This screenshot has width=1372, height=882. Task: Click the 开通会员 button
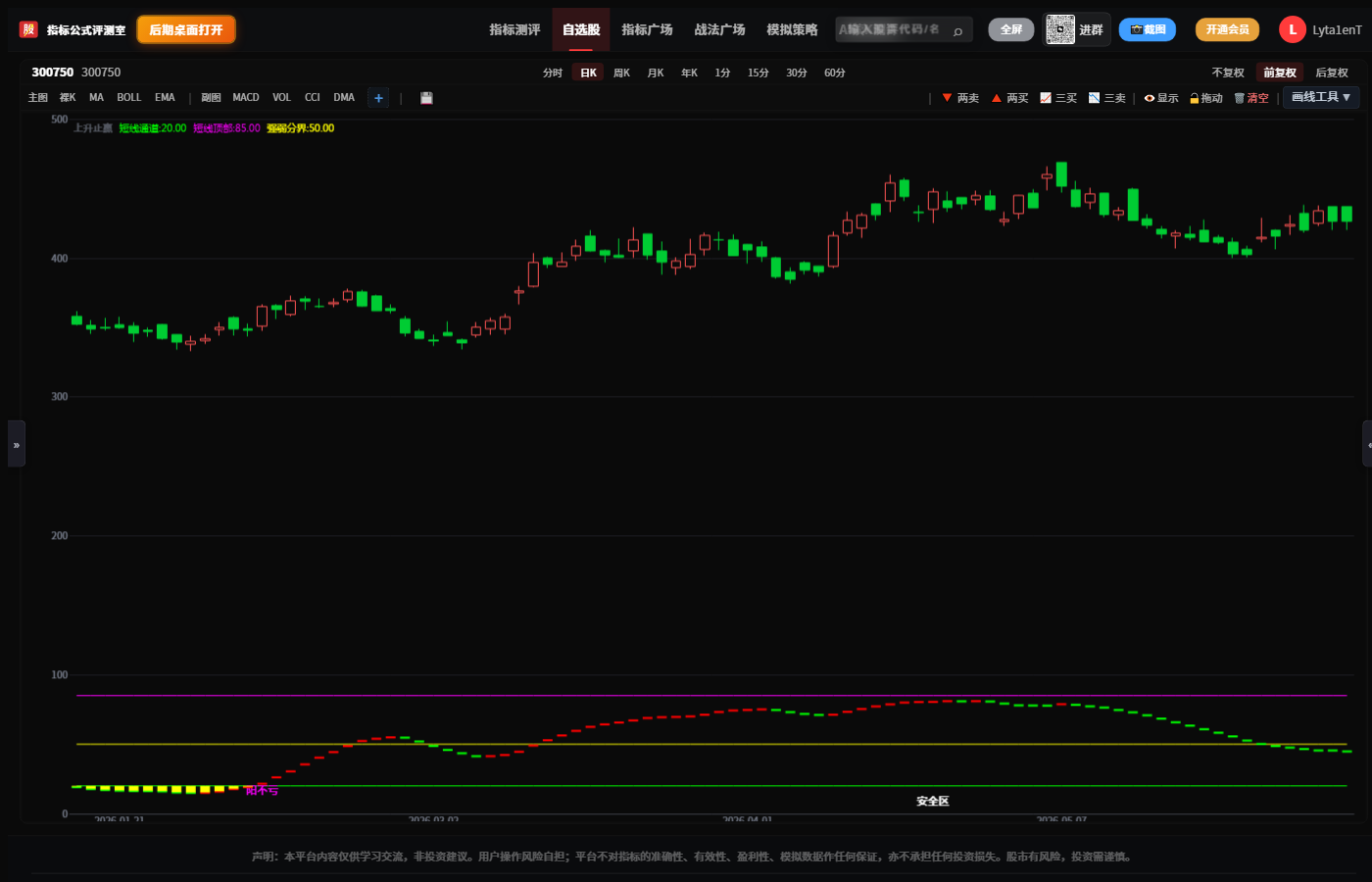point(1227,29)
